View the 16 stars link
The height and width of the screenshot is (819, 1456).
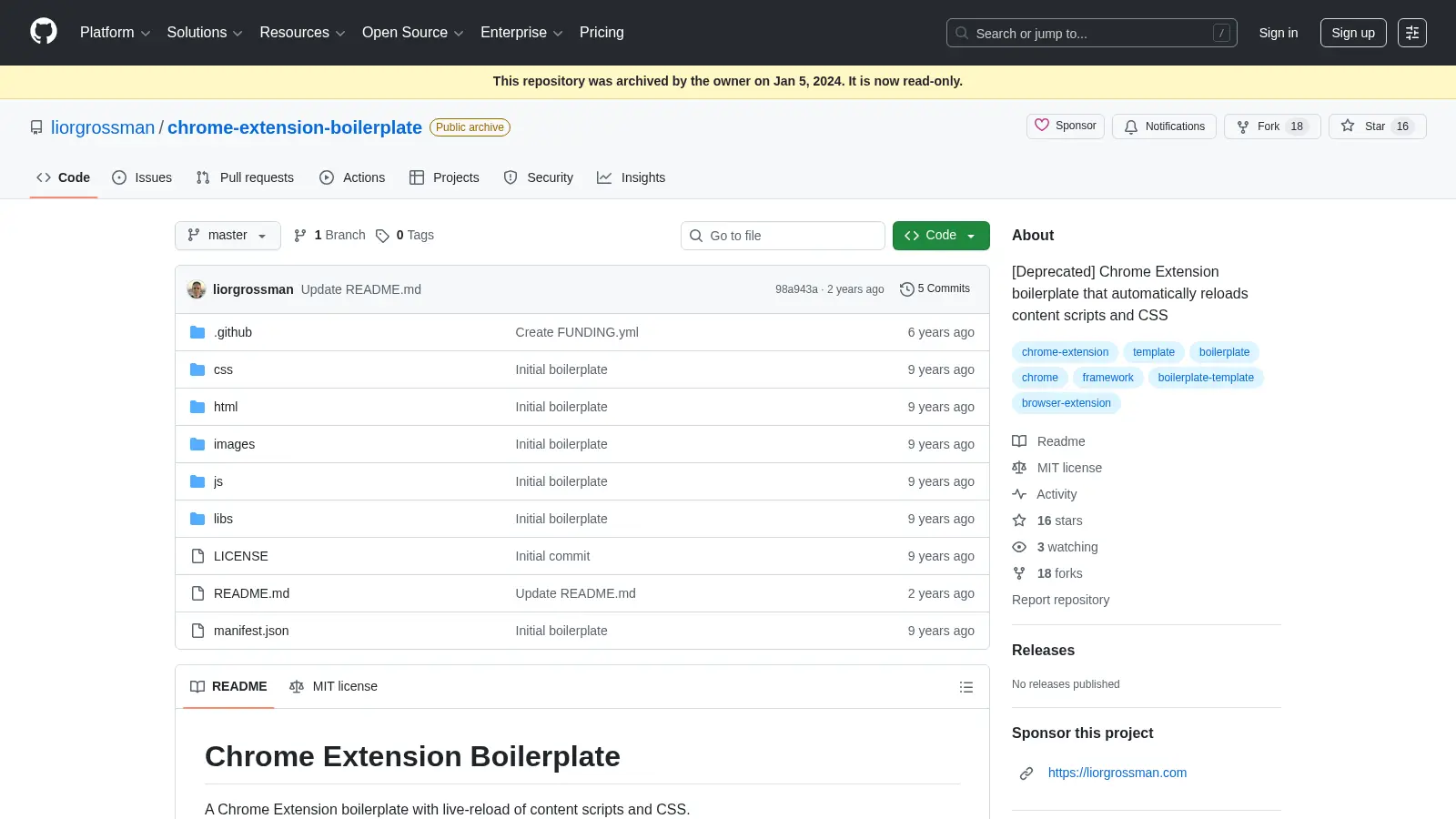click(1047, 521)
